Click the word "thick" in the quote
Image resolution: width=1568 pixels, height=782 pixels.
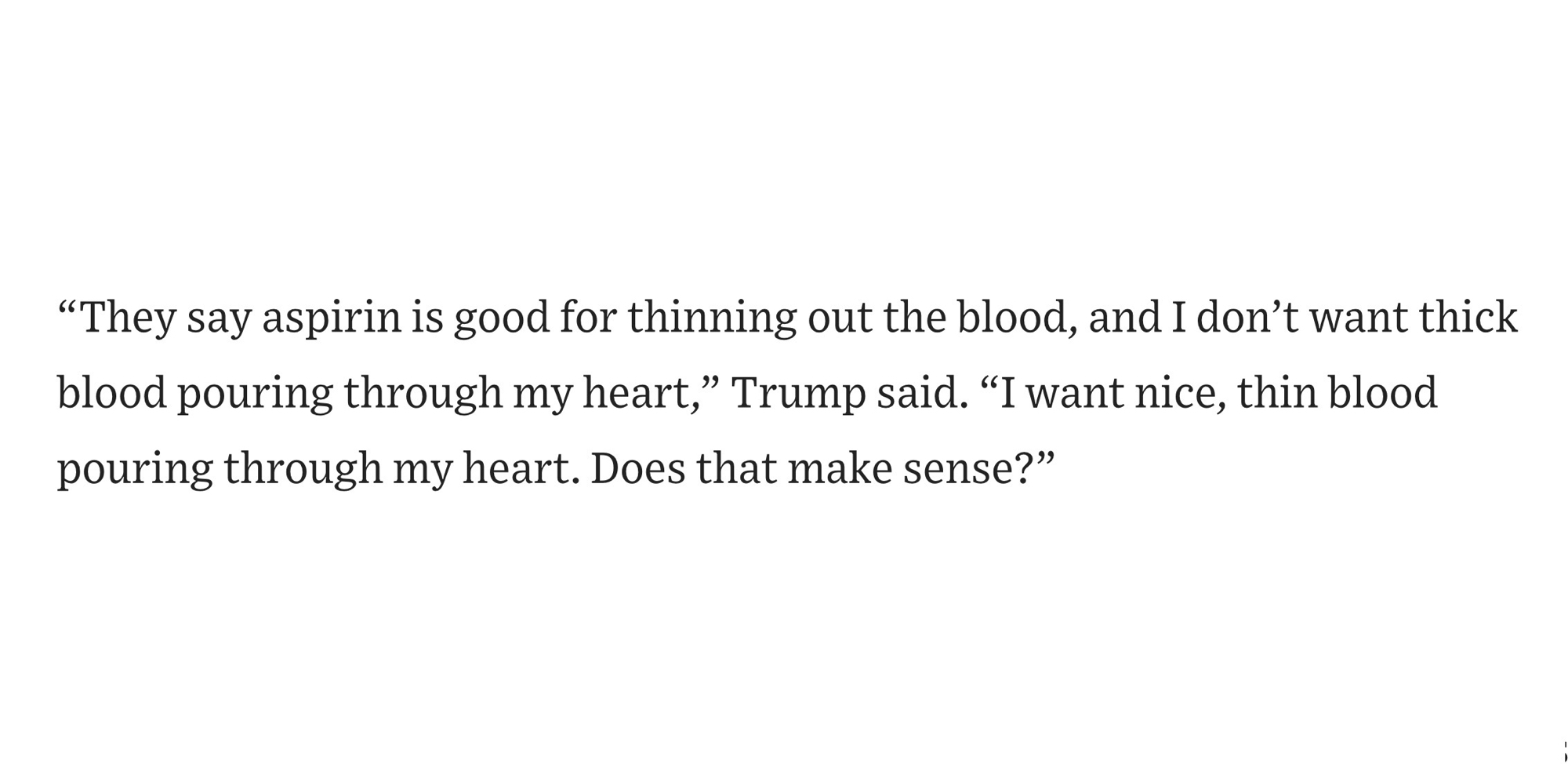click(x=1468, y=318)
